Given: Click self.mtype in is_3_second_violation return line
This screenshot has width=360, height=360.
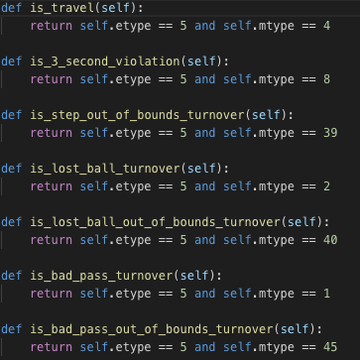Looking at the screenshot, I should tap(259, 79).
